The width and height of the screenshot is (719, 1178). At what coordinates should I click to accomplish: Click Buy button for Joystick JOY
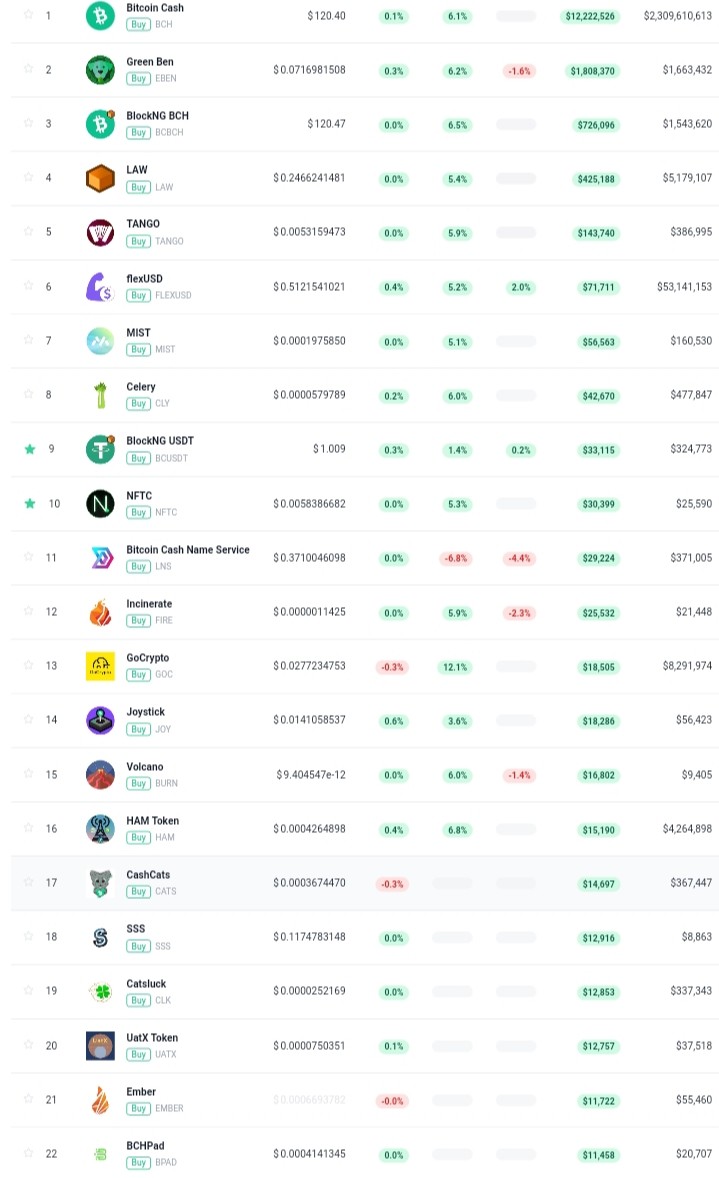coord(138,729)
